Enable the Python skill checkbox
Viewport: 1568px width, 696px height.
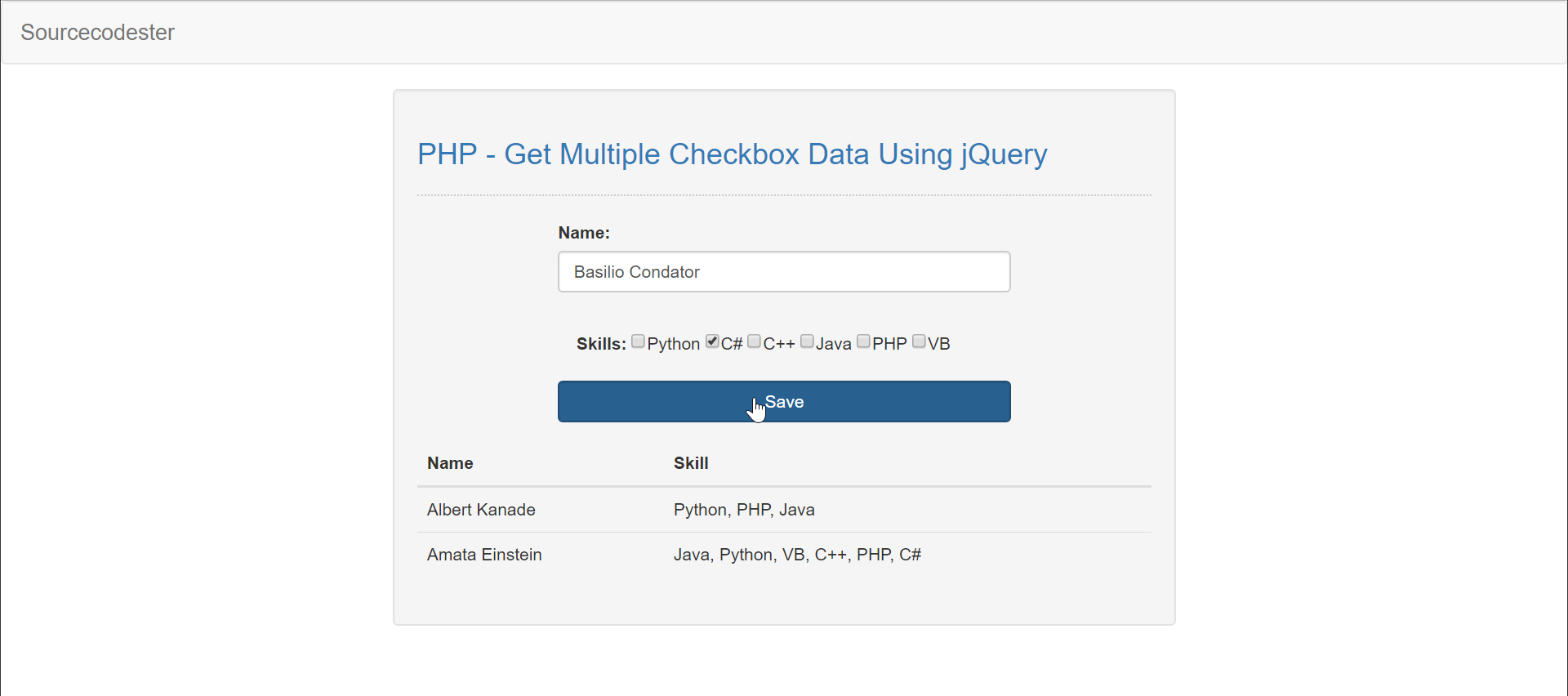[638, 341]
